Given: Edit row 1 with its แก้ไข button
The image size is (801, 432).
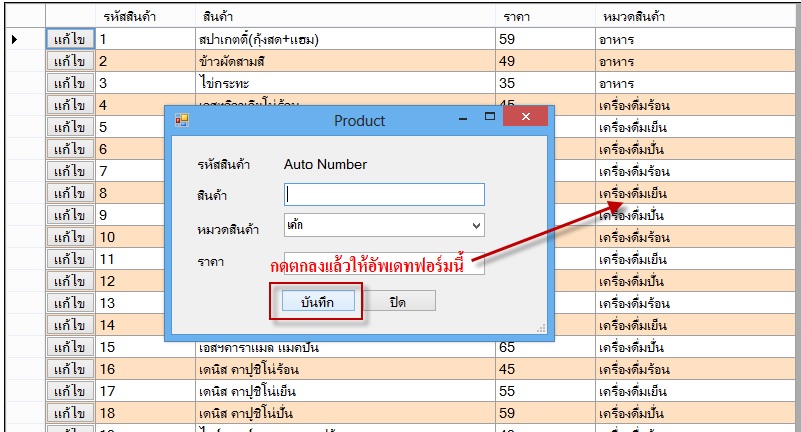Looking at the screenshot, I should [x=70, y=39].
